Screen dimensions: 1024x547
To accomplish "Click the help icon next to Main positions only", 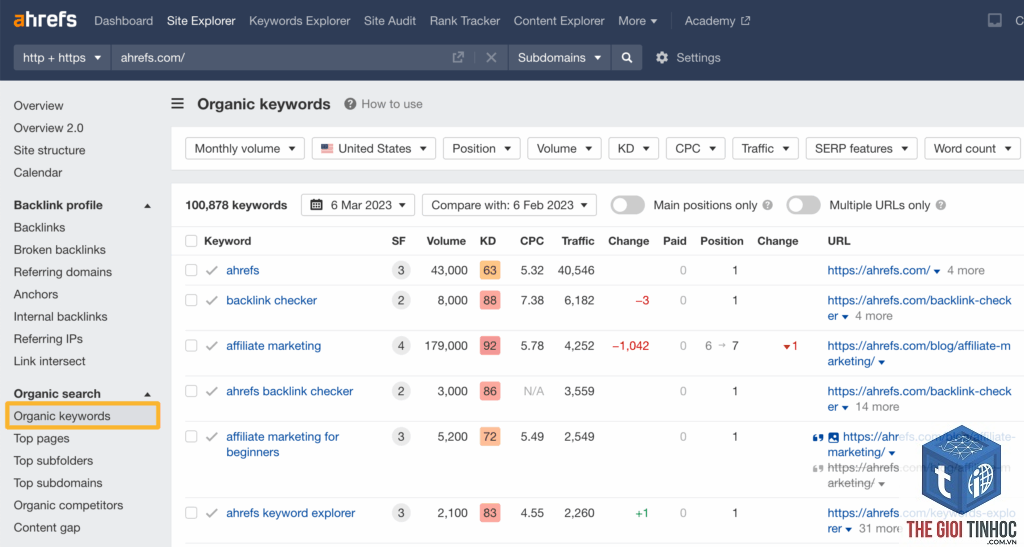I will click(x=767, y=205).
